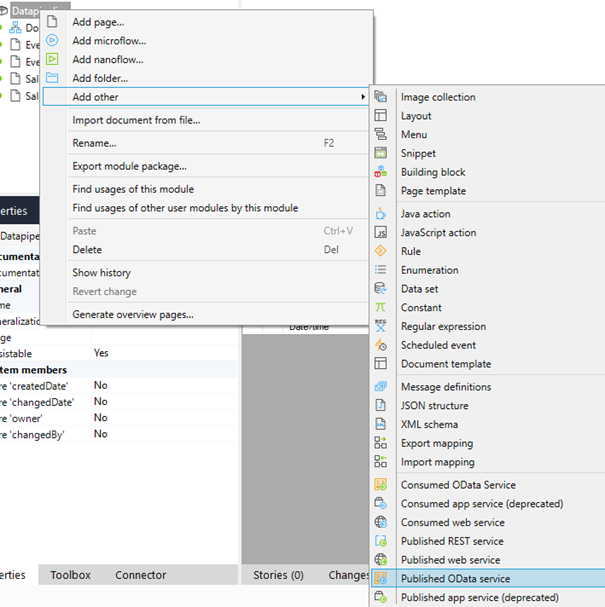Select Published web service entry

coord(450,560)
